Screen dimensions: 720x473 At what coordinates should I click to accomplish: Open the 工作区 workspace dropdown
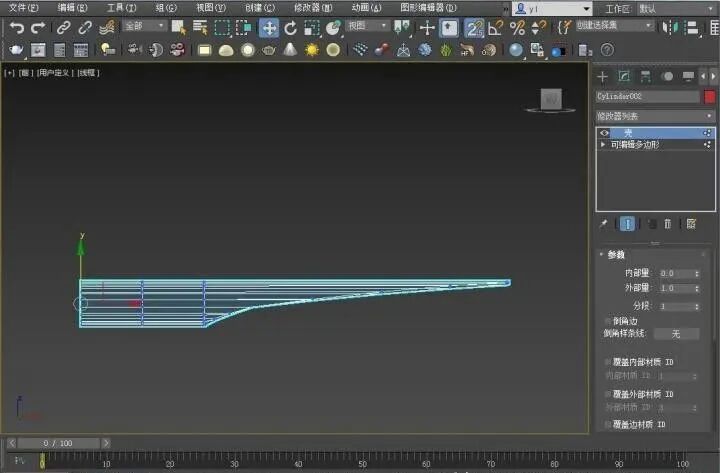[676, 8]
